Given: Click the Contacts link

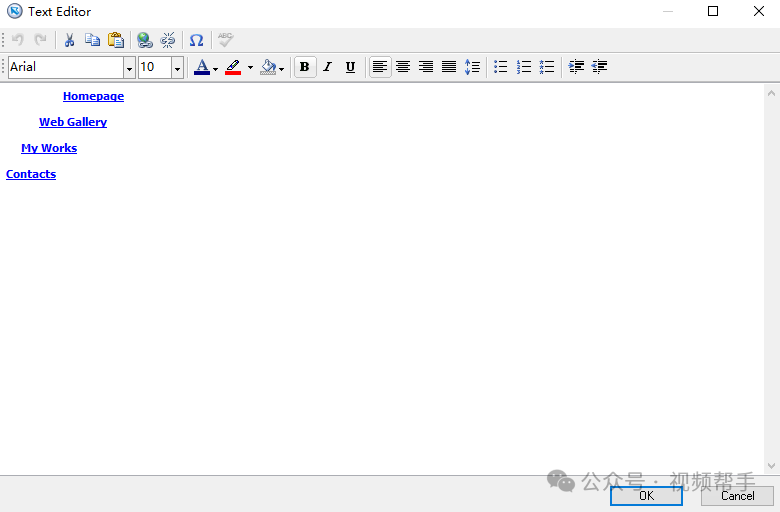Looking at the screenshot, I should click(31, 174).
